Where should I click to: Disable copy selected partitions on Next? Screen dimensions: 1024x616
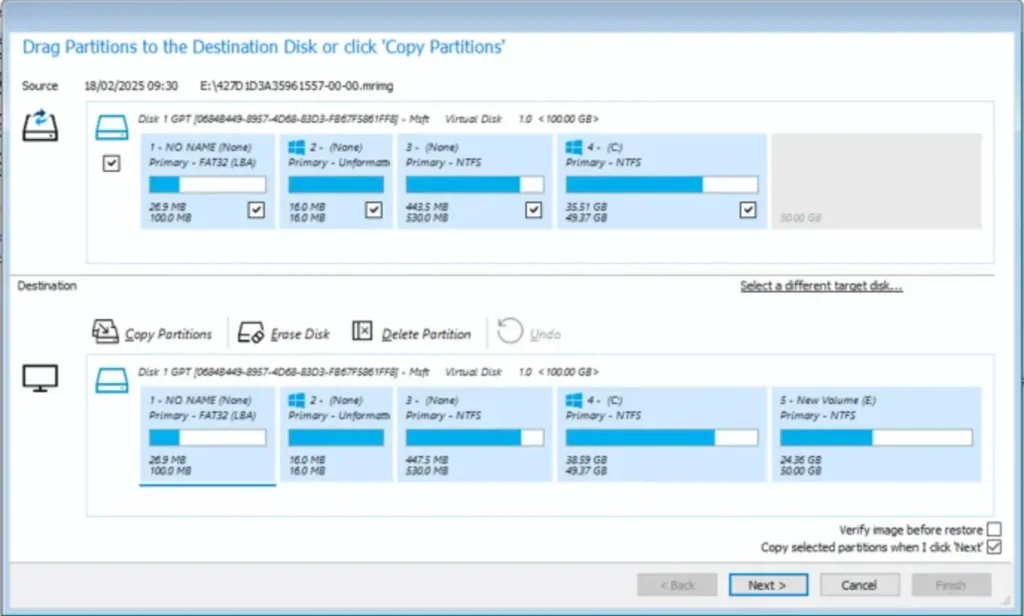tap(994, 546)
